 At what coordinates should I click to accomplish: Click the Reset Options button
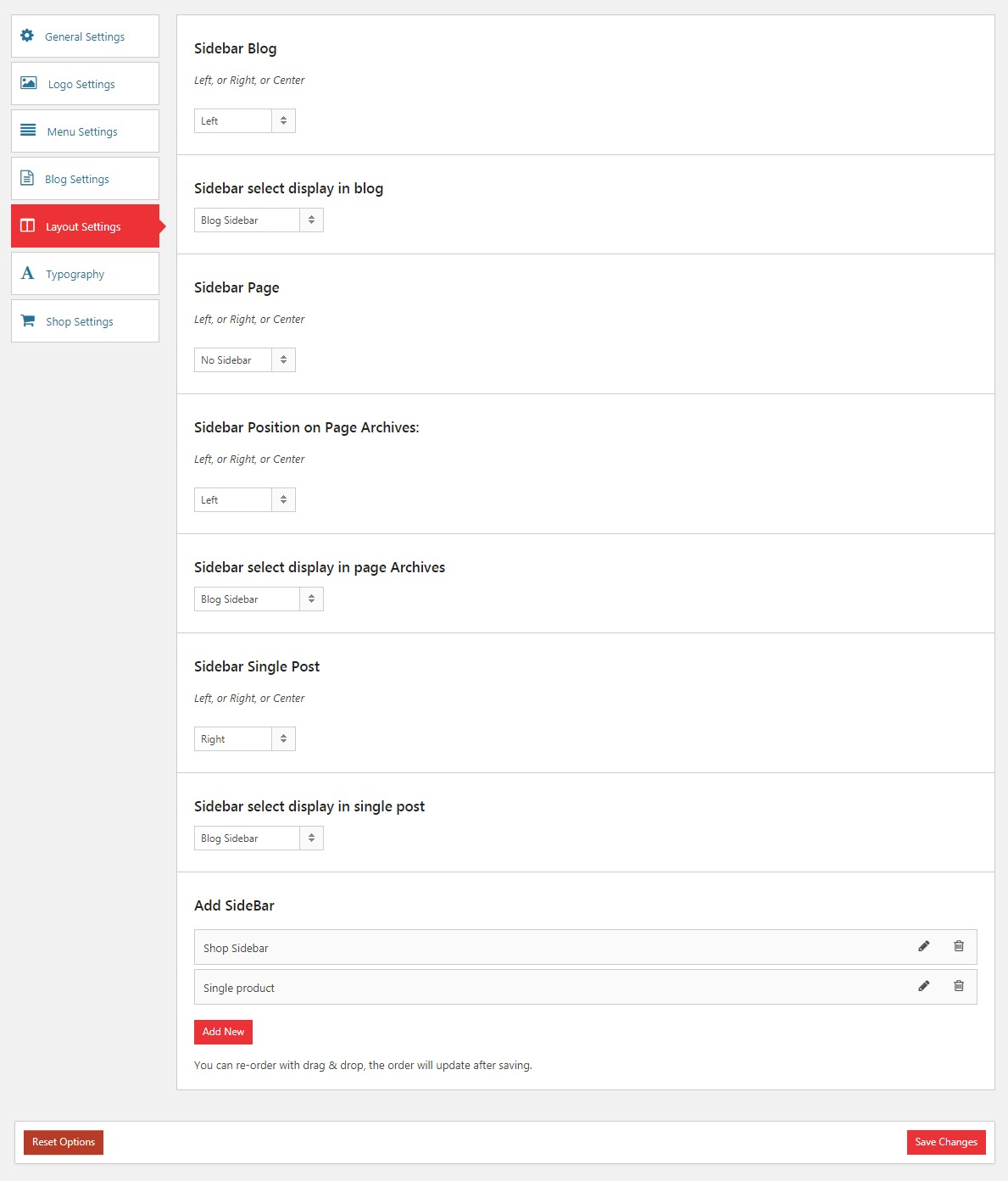point(64,1142)
